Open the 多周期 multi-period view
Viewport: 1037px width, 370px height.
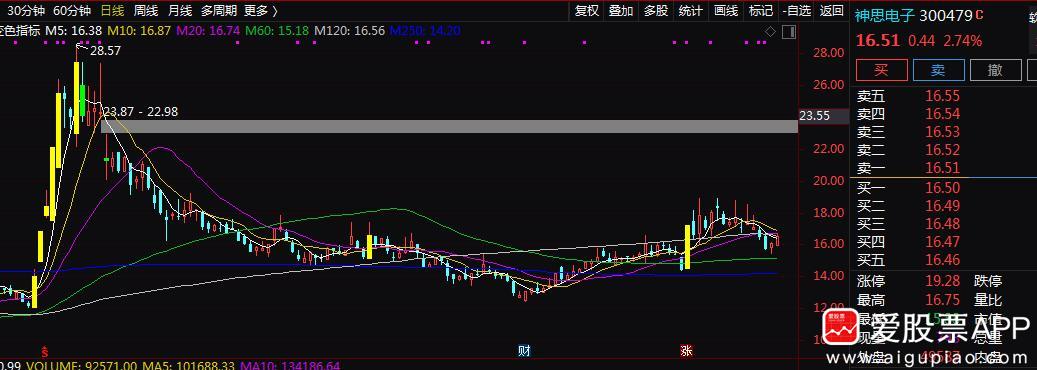coord(219,11)
